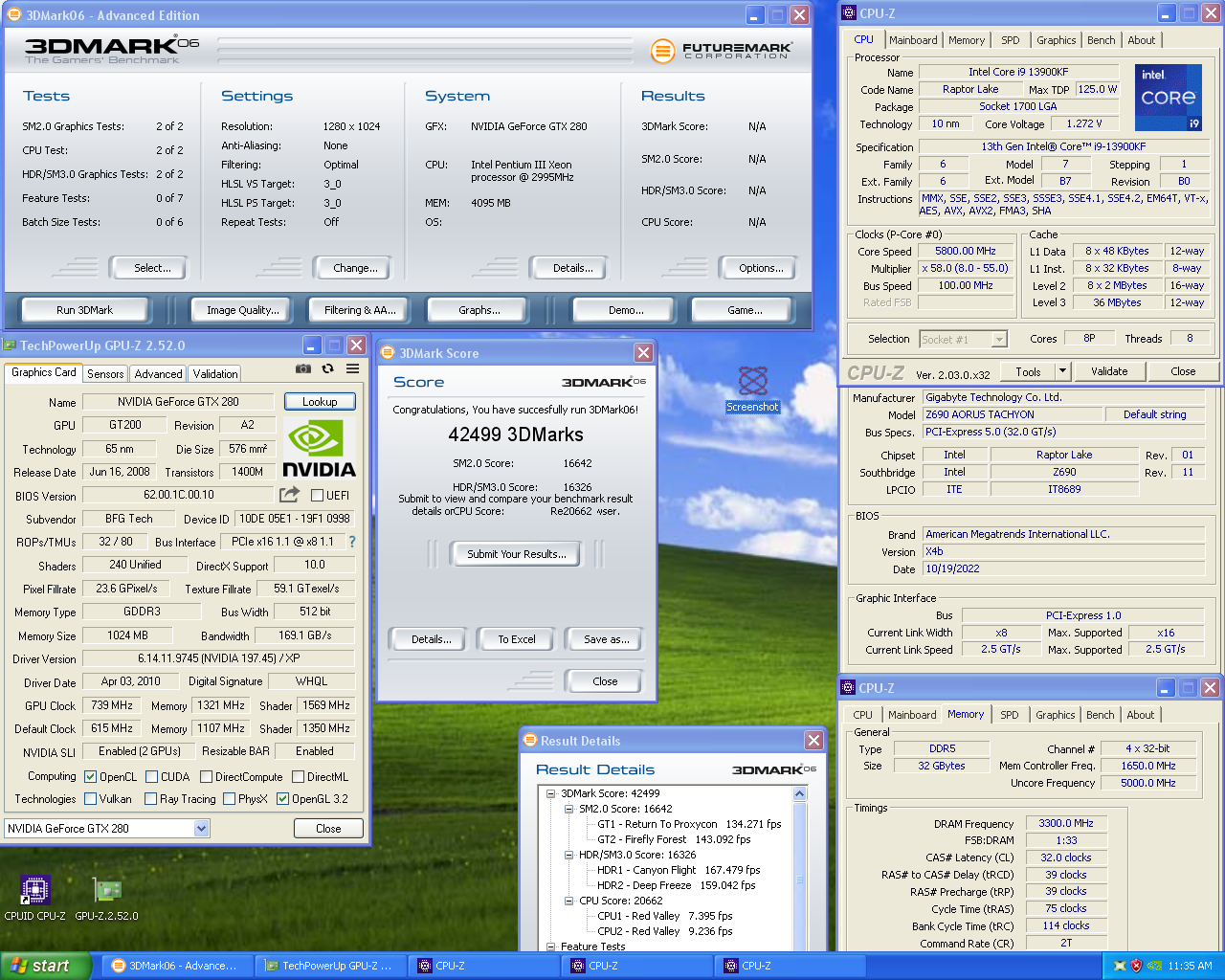Collapse the Feature Tests tree node

(550, 947)
